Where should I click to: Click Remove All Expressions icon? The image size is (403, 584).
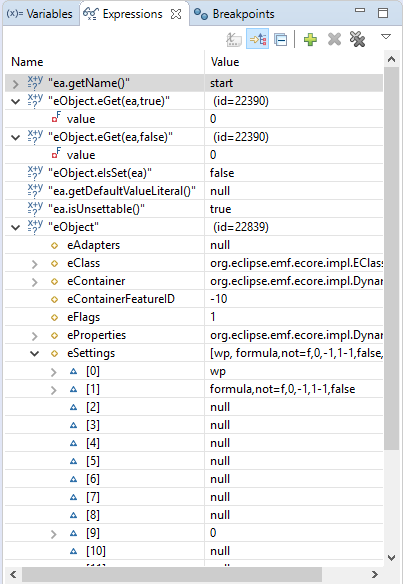click(x=357, y=39)
